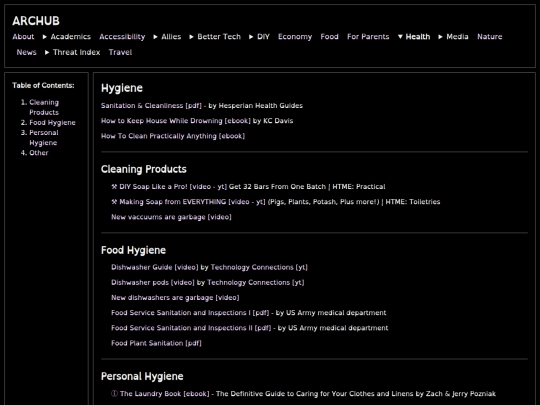Select the Cleaning Products section heading

pyautogui.click(x=144, y=169)
